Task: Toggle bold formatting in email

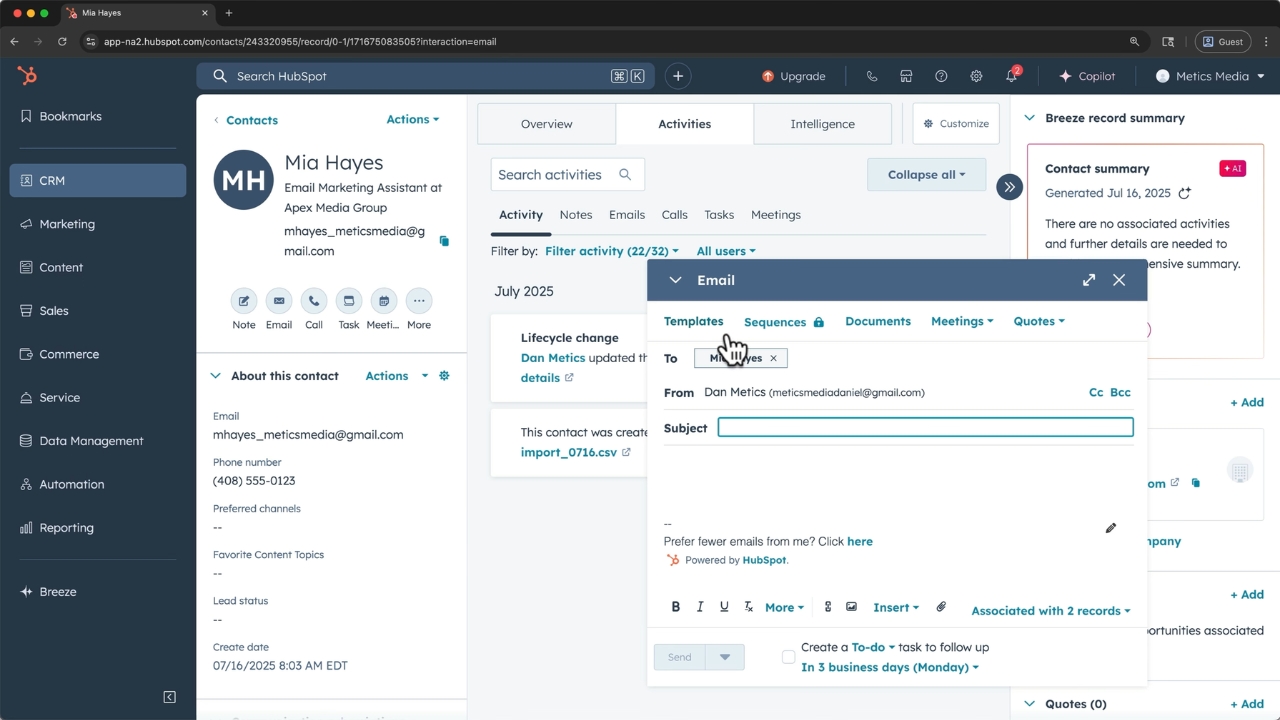Action: click(x=675, y=607)
